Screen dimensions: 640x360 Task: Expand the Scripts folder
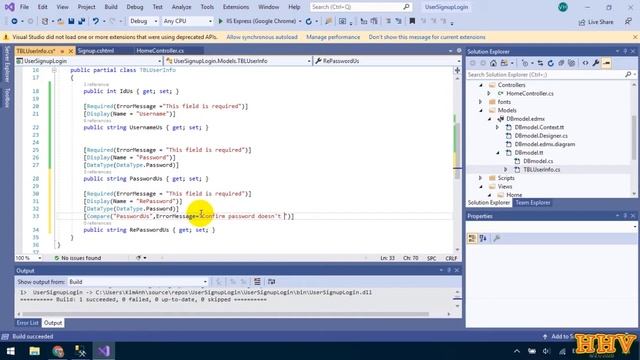pos(481,178)
